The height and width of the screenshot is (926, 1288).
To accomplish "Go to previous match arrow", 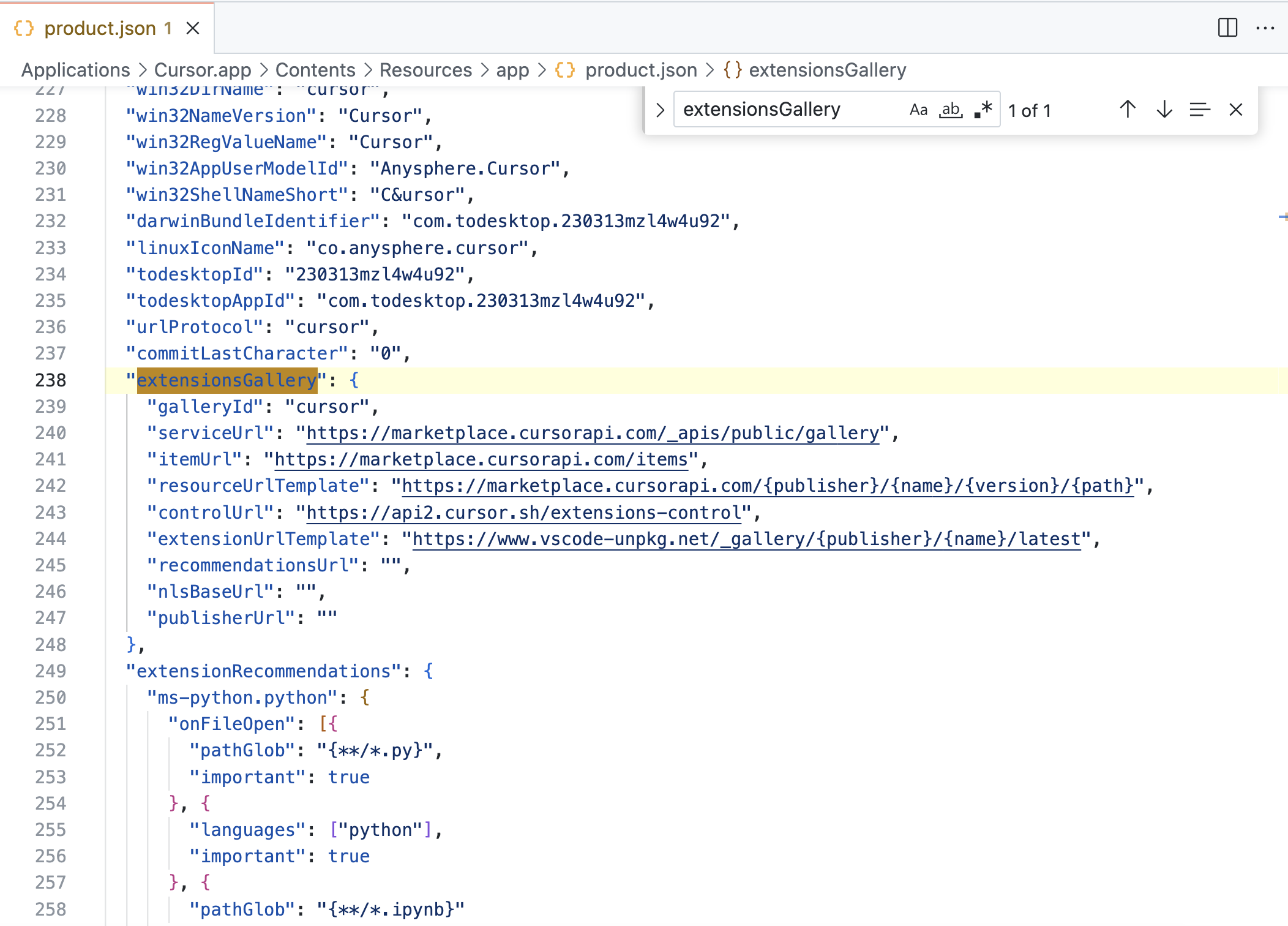I will [x=1128, y=110].
